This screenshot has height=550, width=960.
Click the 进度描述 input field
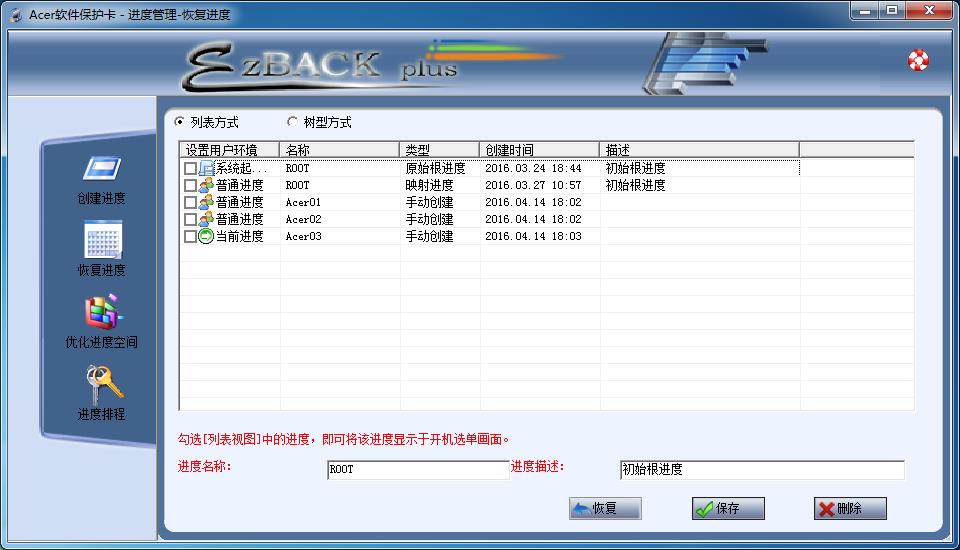(761, 469)
